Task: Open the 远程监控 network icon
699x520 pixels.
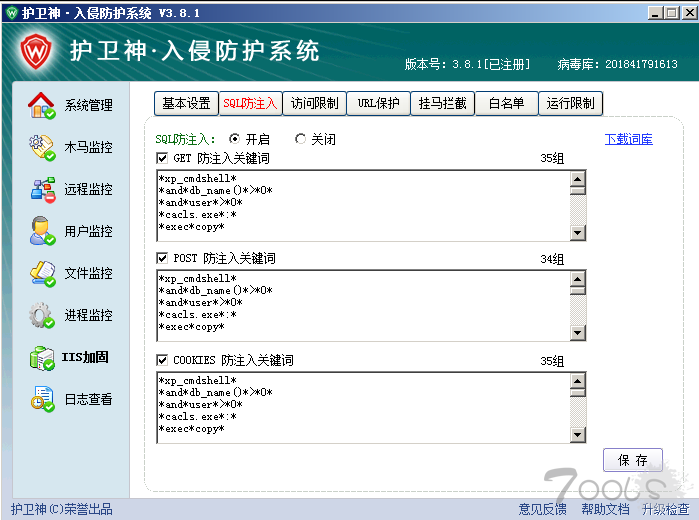Action: [43, 190]
